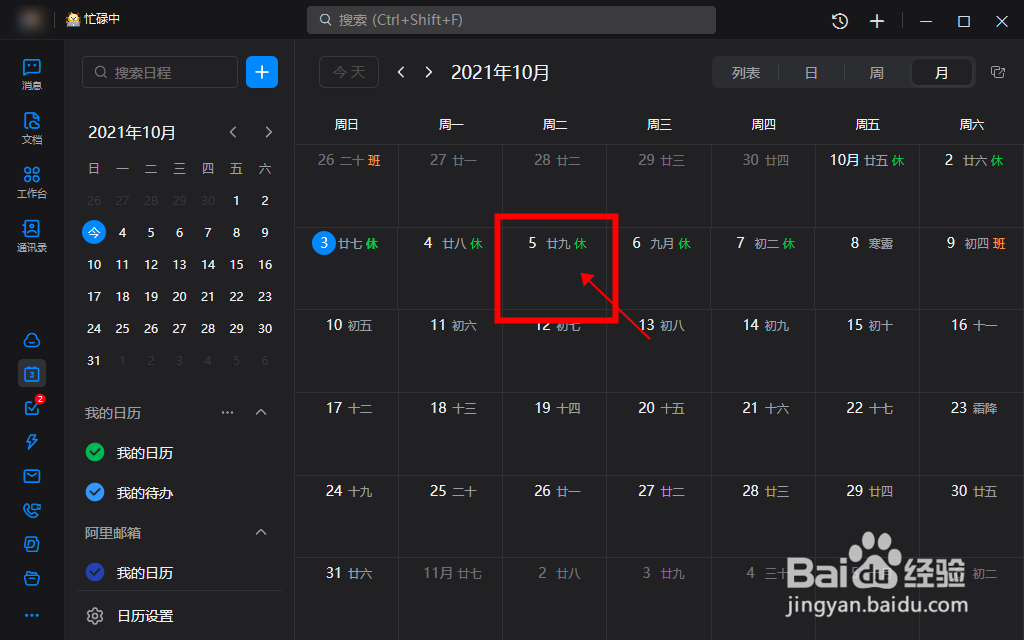Open the Messages (消息) sidebar icon

point(31,74)
